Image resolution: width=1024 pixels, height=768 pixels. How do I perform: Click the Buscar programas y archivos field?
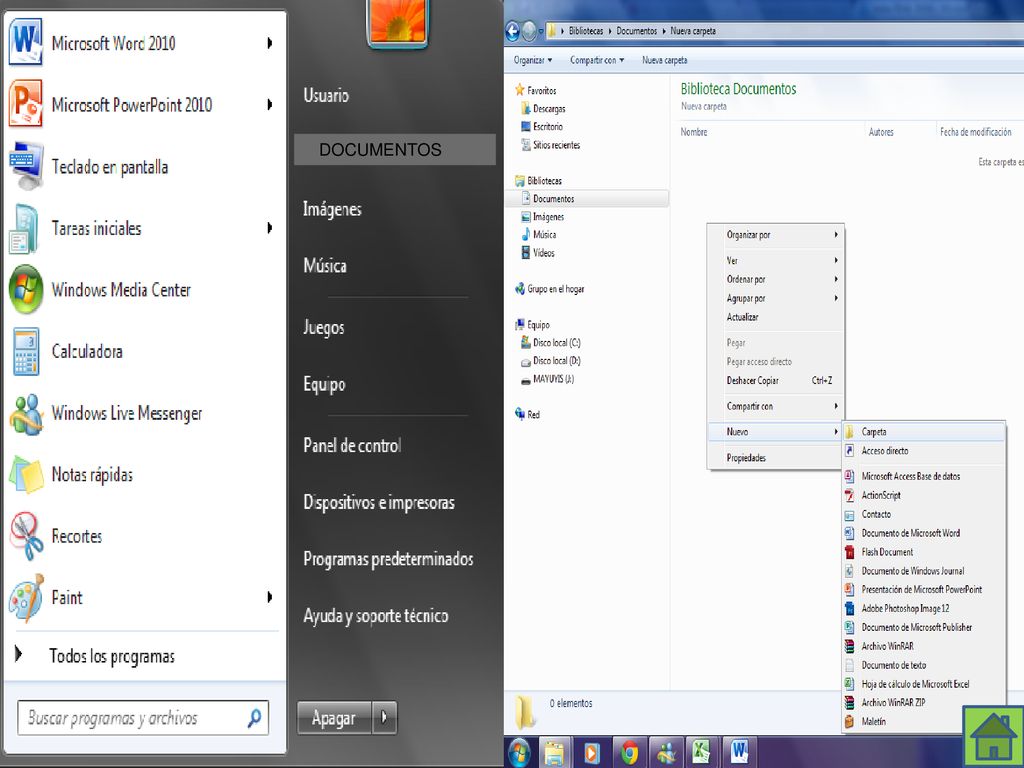click(x=143, y=718)
